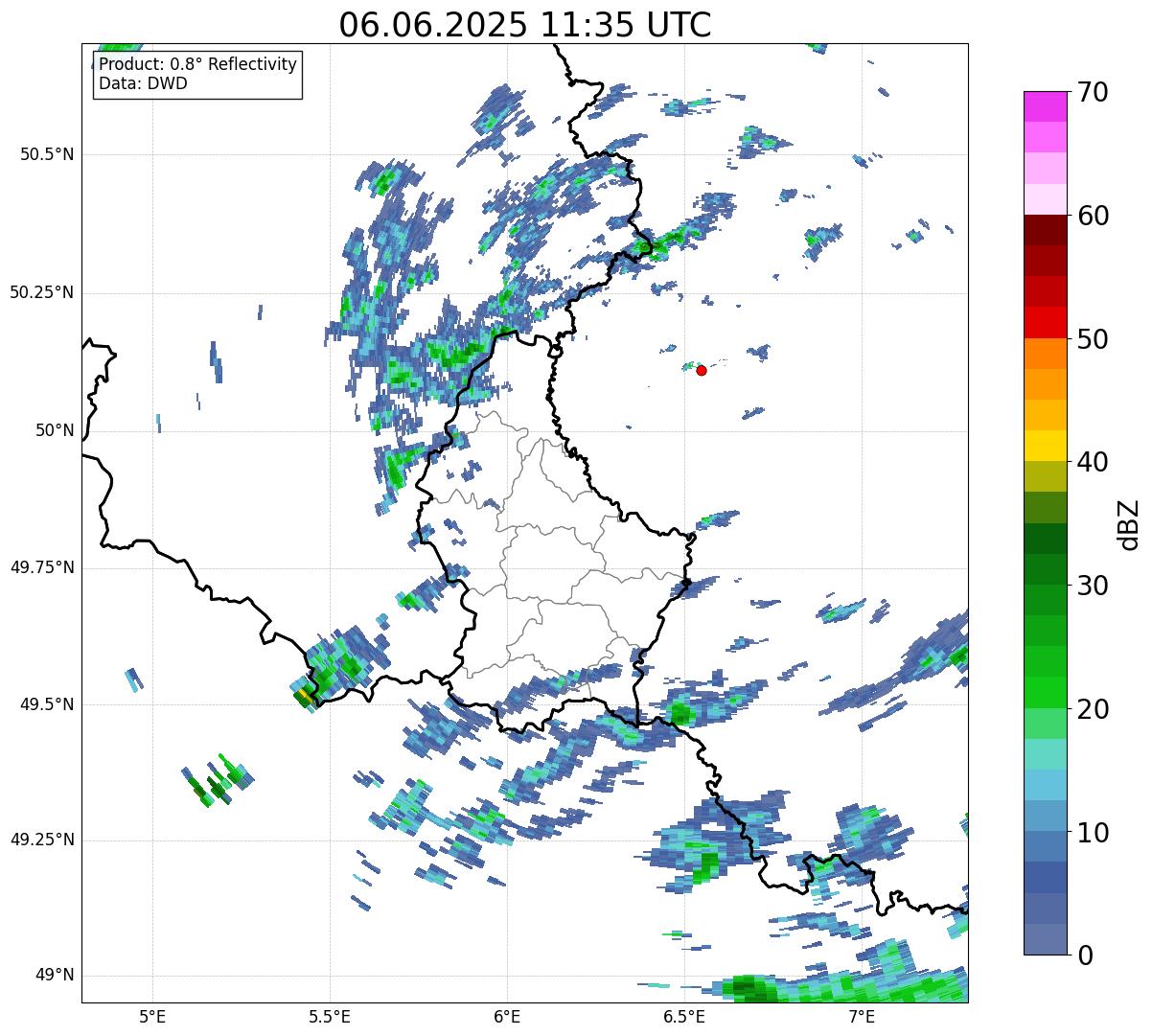Pick the yellow swatch just above 40 dBZ
1152x1036 pixels.
[x=1045, y=446]
